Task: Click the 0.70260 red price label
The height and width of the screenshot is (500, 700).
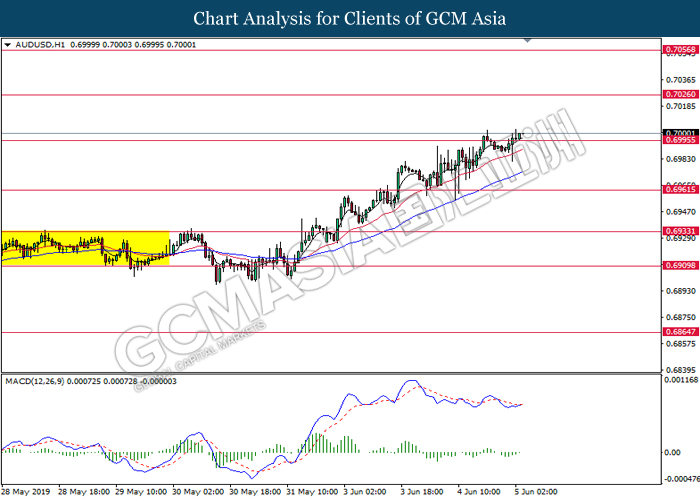Action: point(680,94)
